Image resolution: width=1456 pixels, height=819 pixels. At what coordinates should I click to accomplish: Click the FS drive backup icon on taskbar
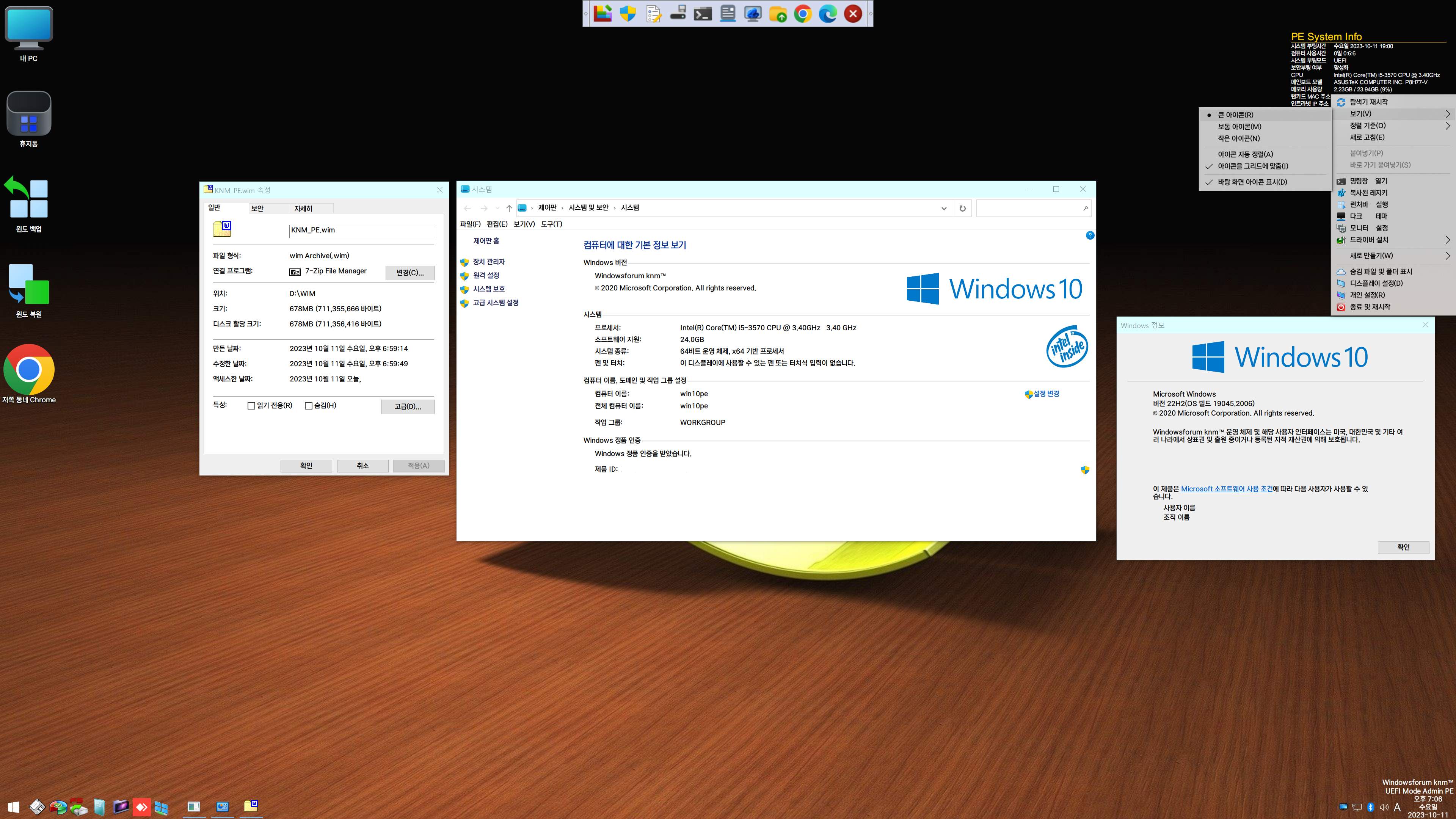(x=78, y=807)
